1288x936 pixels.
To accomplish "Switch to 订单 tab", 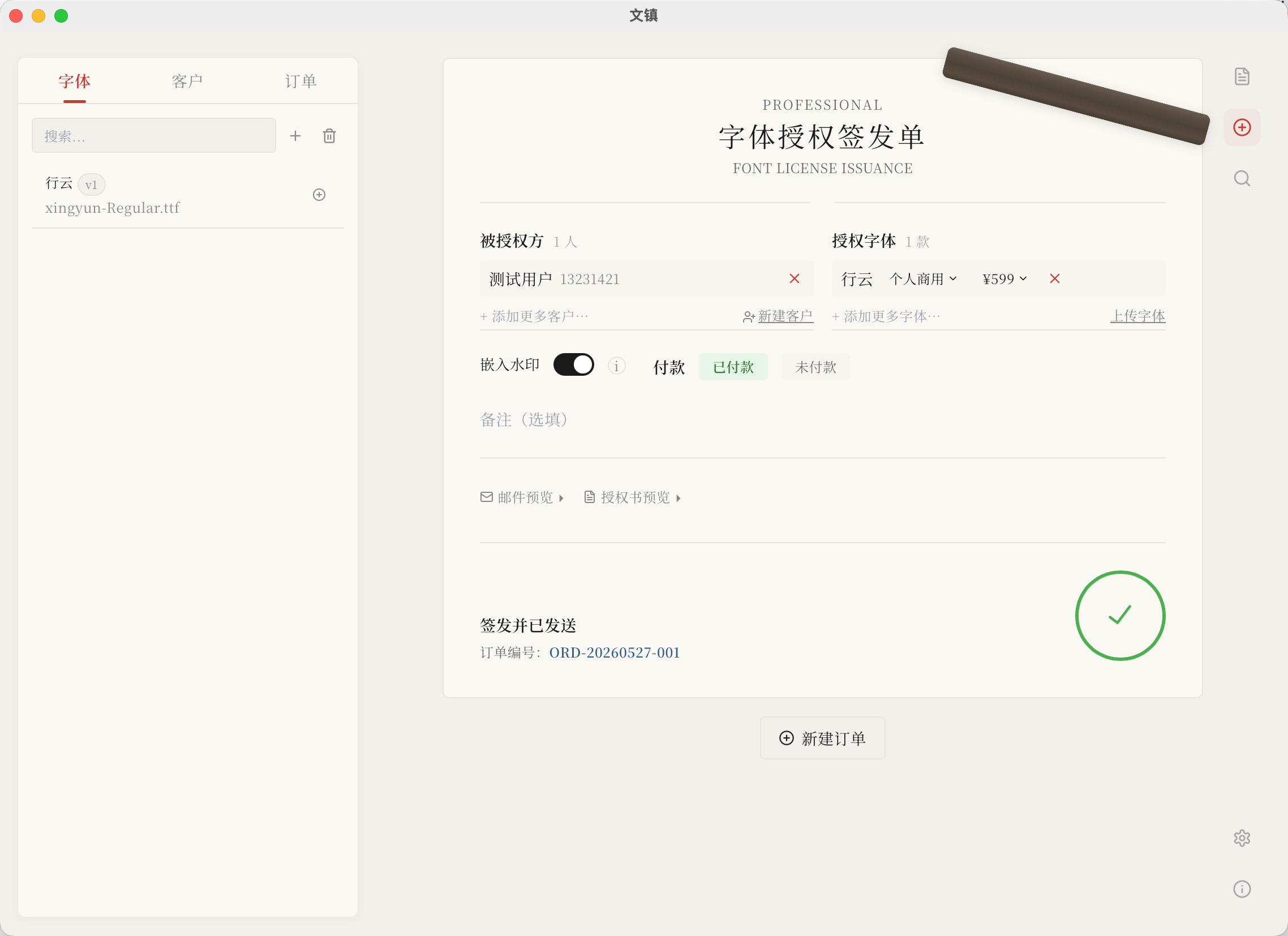I will pyautogui.click(x=300, y=81).
